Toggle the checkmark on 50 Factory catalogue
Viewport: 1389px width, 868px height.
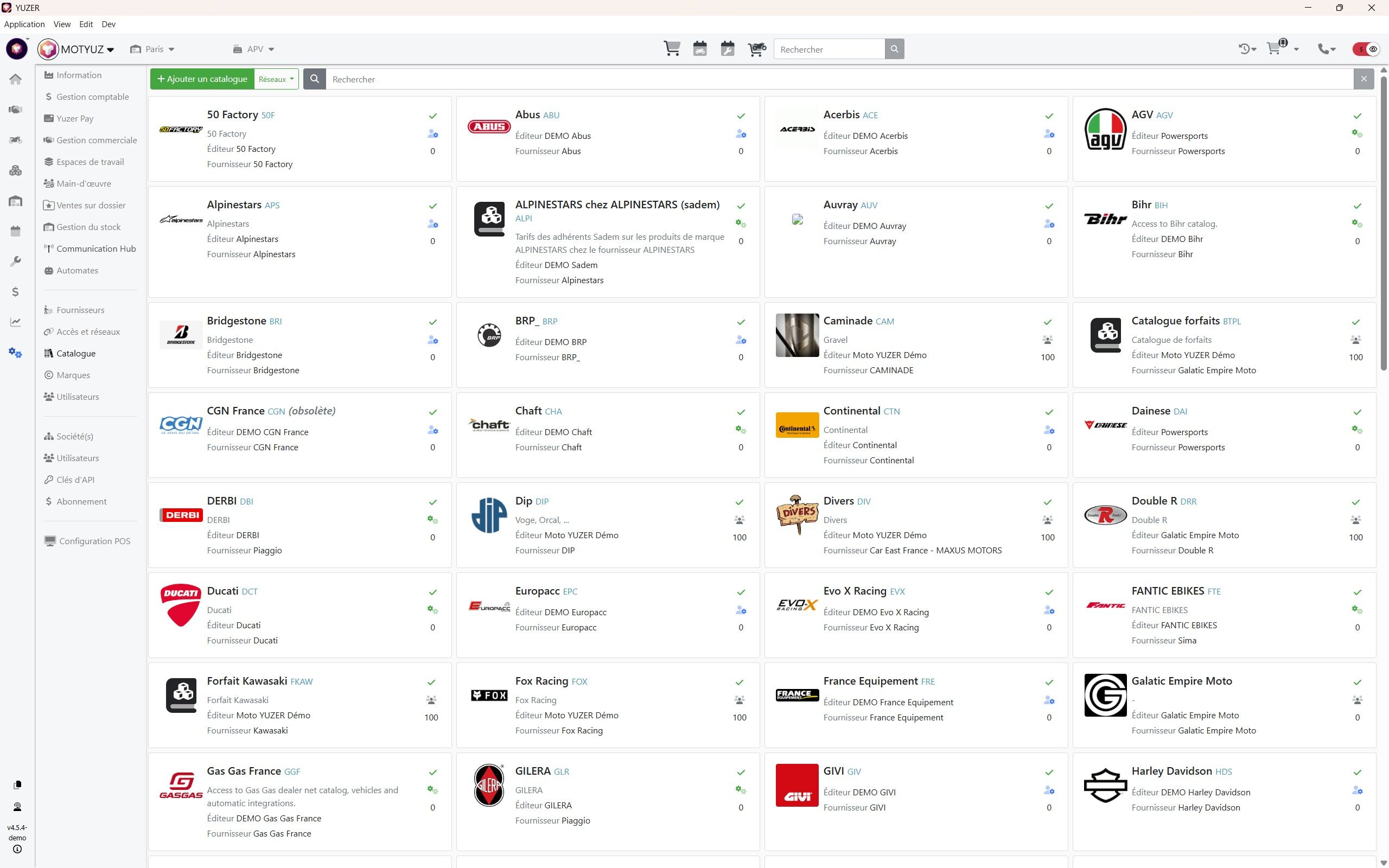tap(433, 116)
